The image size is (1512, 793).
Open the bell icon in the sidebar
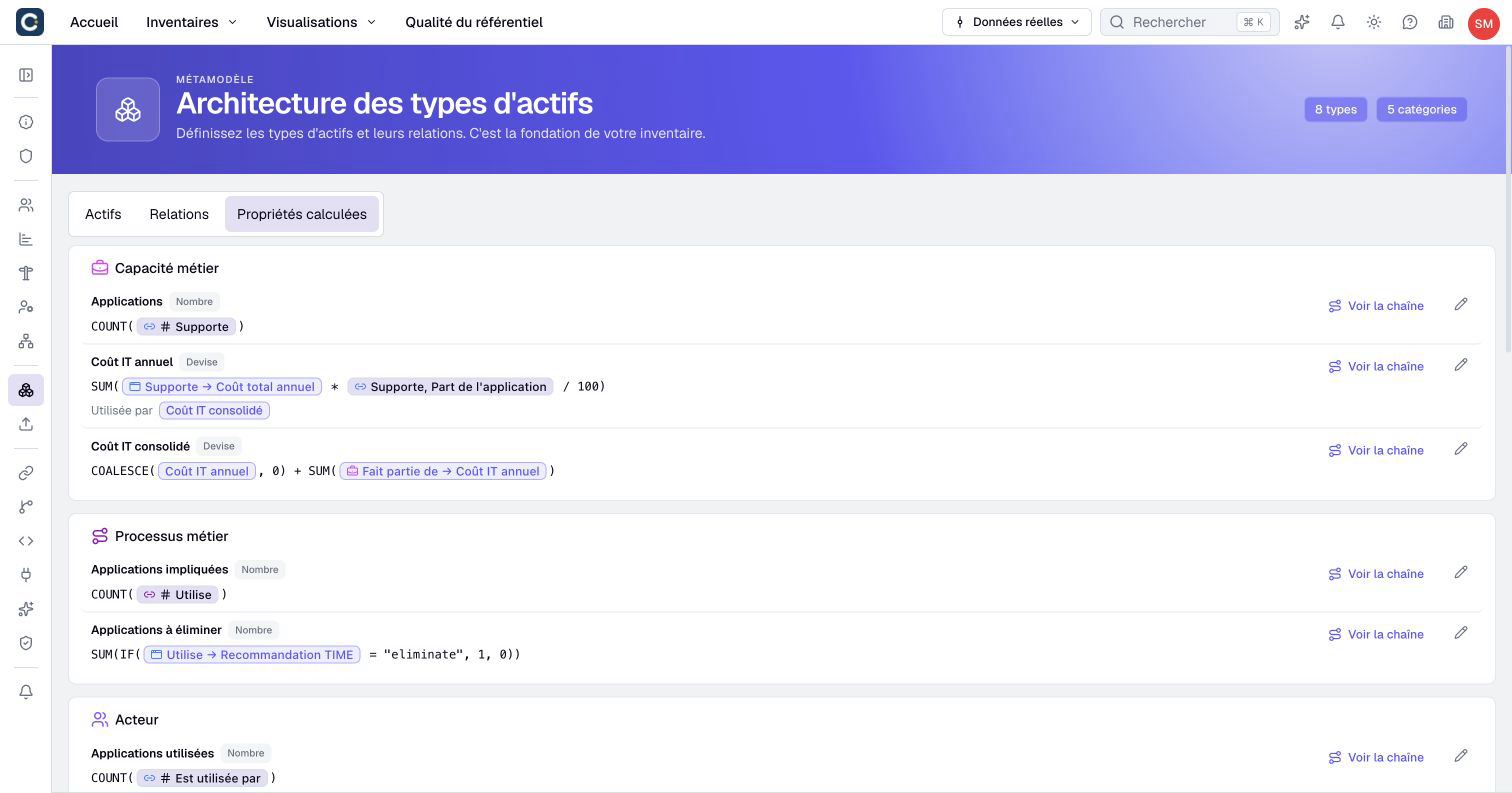(x=26, y=692)
